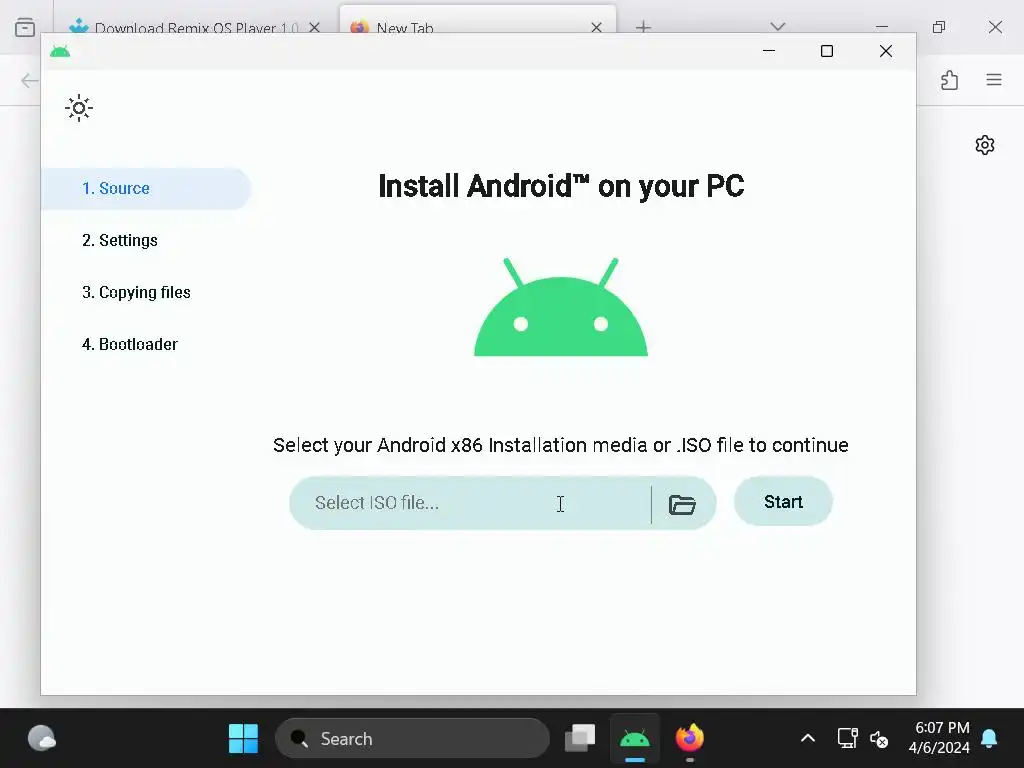Close the Android installer window

(886, 51)
